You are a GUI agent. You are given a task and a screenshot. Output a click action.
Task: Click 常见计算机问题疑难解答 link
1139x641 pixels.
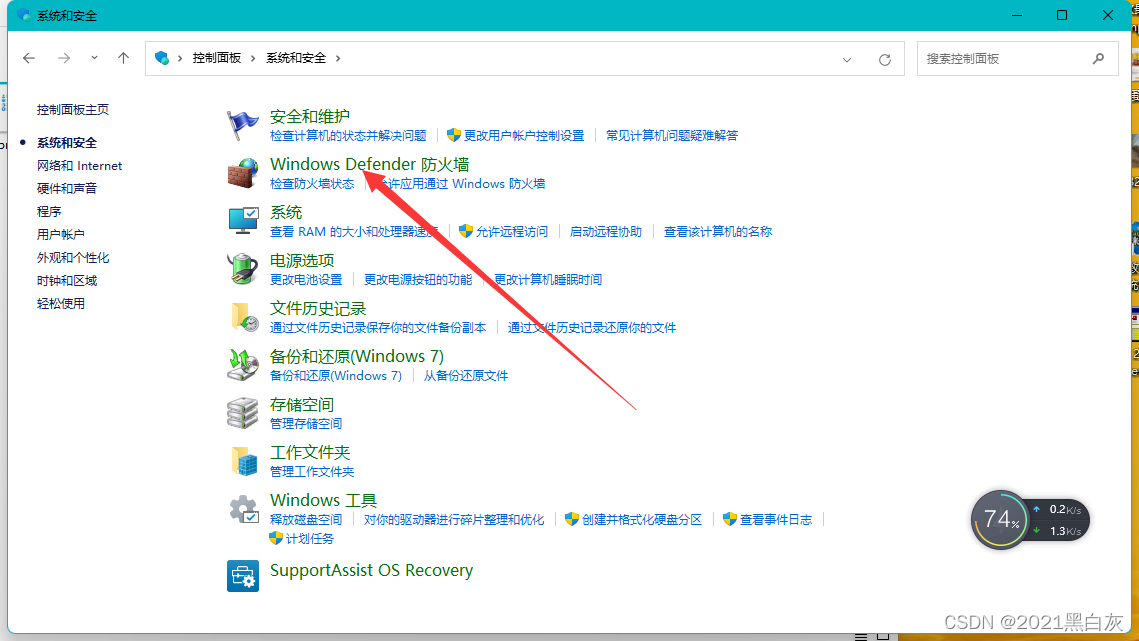pyautogui.click(x=672, y=136)
